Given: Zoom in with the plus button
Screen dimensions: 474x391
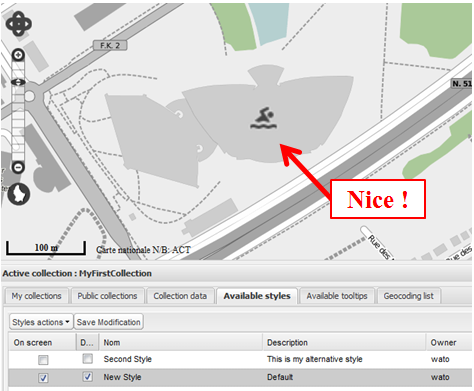Looking at the screenshot, I should 18,55.
